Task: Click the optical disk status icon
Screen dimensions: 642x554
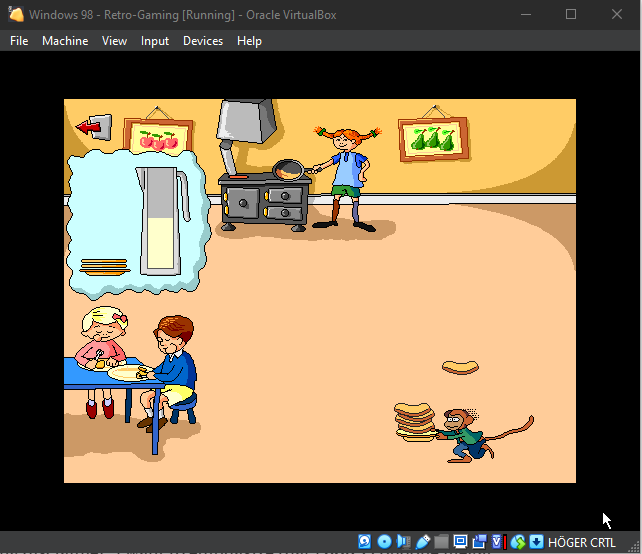Action: (x=384, y=542)
